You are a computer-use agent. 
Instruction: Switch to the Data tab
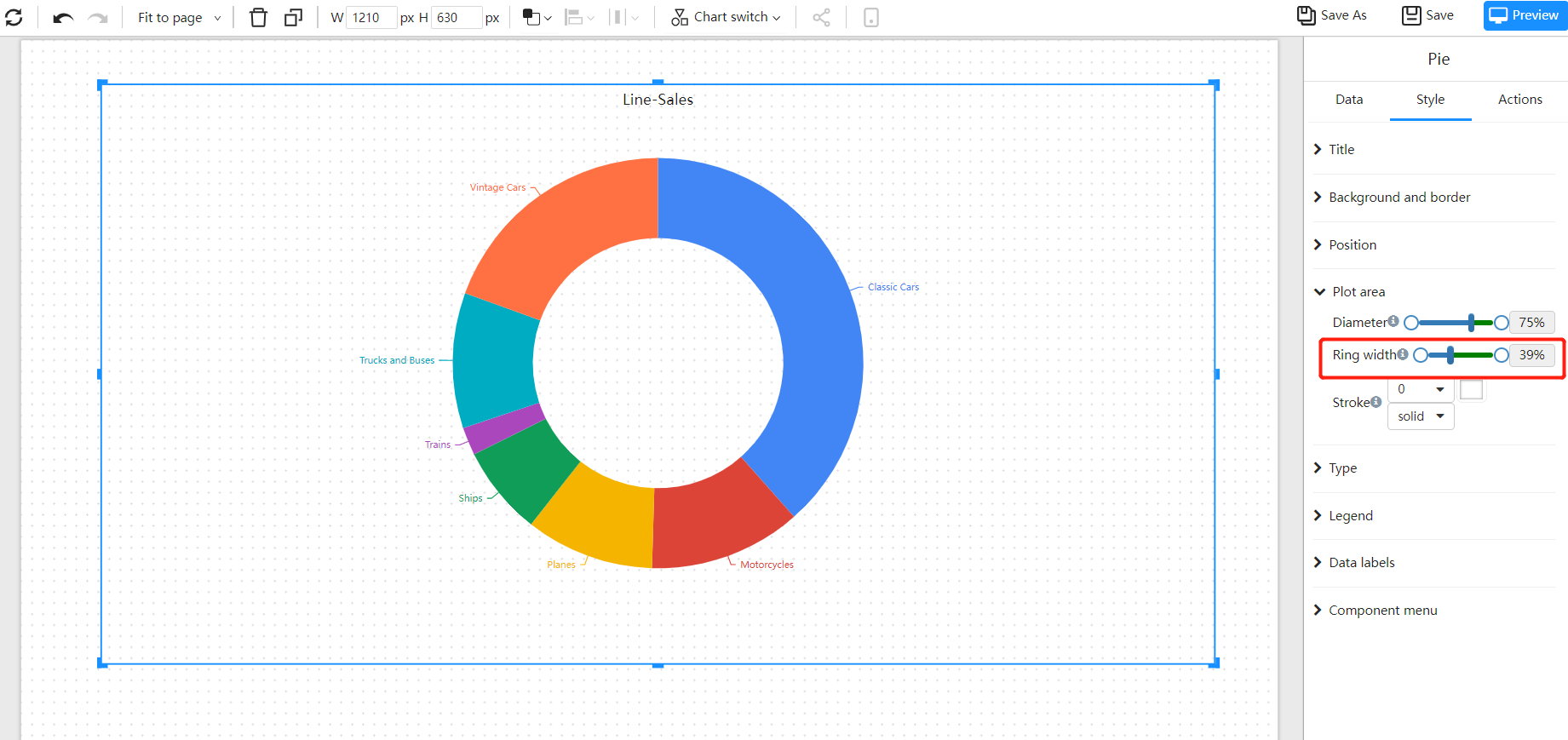[1349, 100]
